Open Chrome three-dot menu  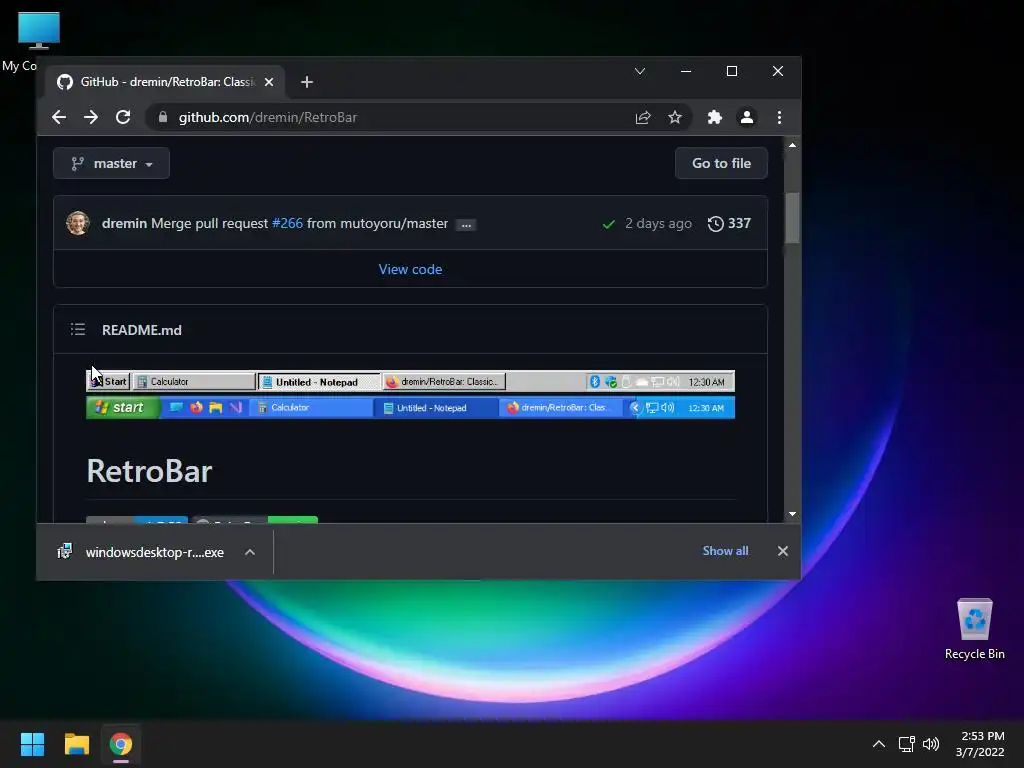779,118
